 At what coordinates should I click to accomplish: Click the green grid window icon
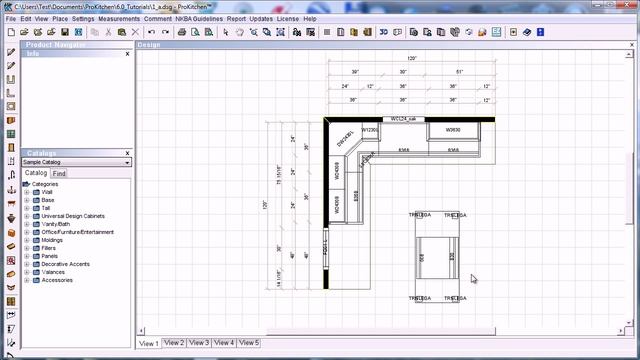[11, 134]
